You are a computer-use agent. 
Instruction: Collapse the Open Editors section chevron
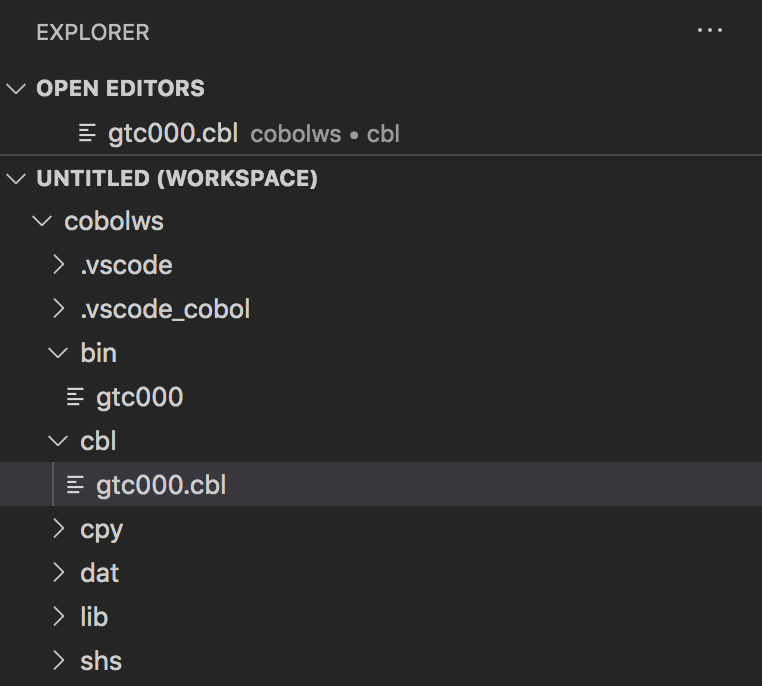16,88
